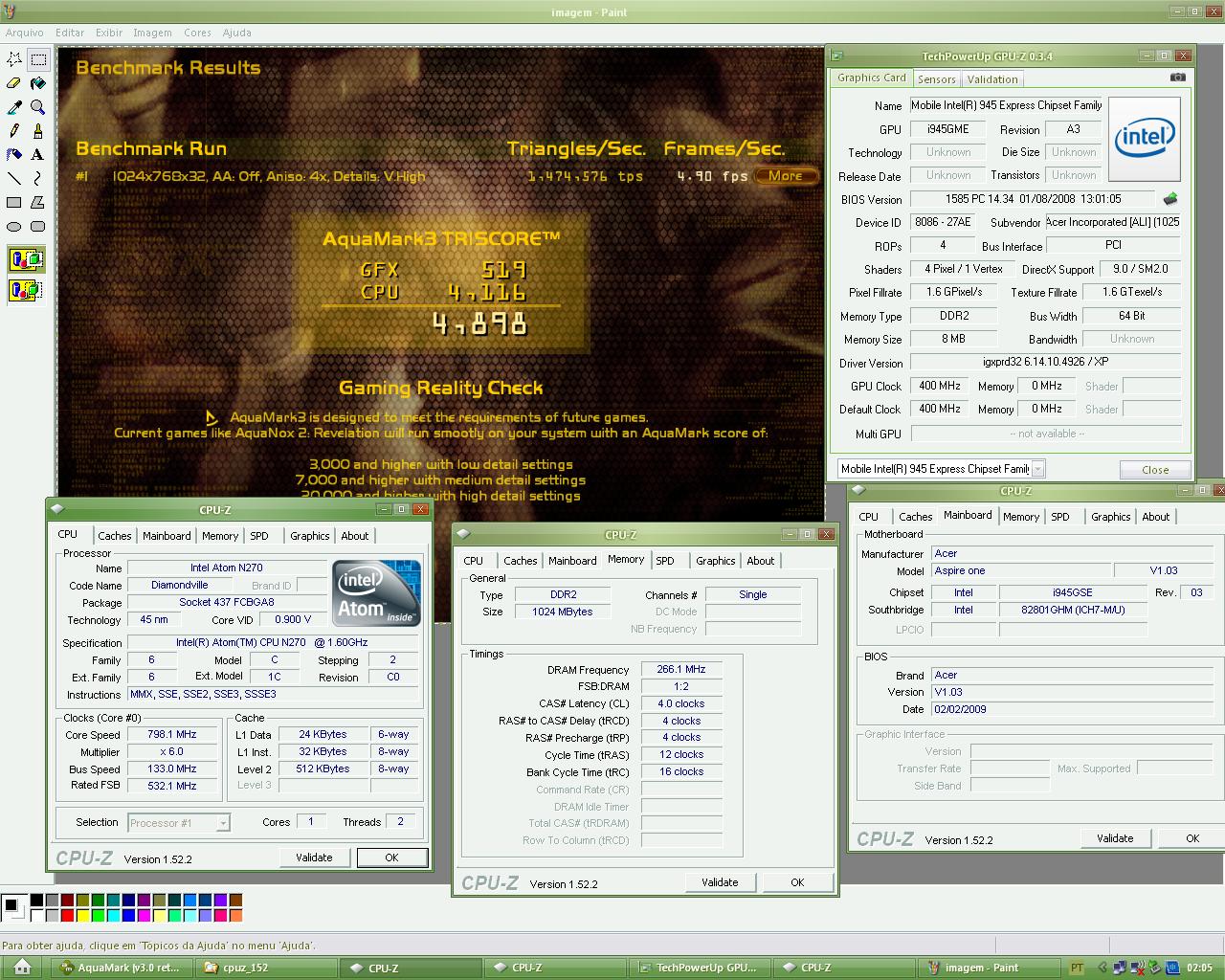The image size is (1225, 980).
Task: Pick the yellow color swatch in palette
Action: point(82,916)
